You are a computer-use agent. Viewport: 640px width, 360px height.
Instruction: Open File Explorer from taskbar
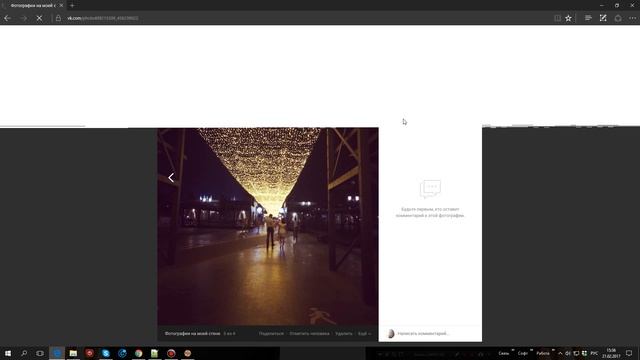(73, 353)
